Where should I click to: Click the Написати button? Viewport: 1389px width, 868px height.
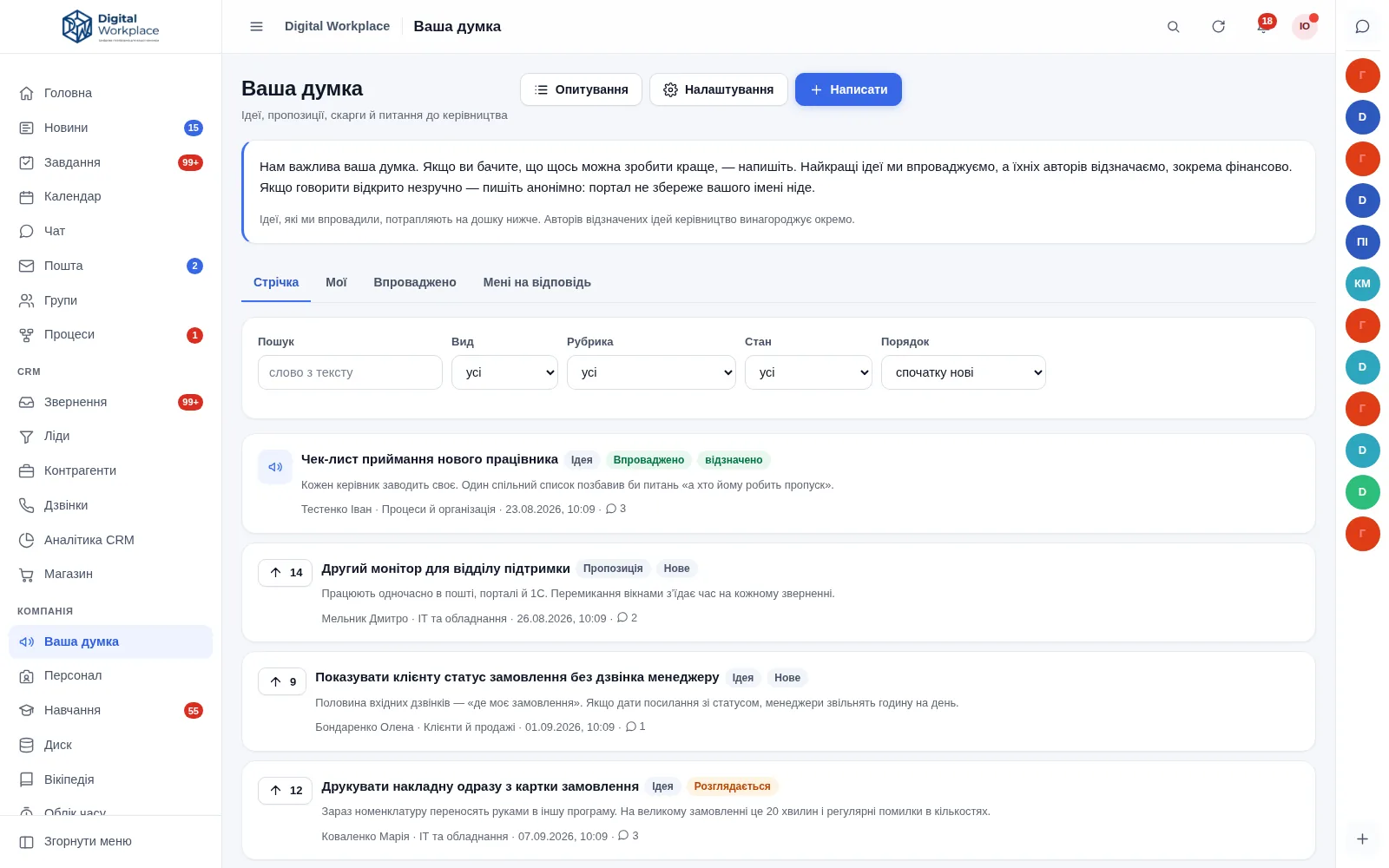click(848, 89)
